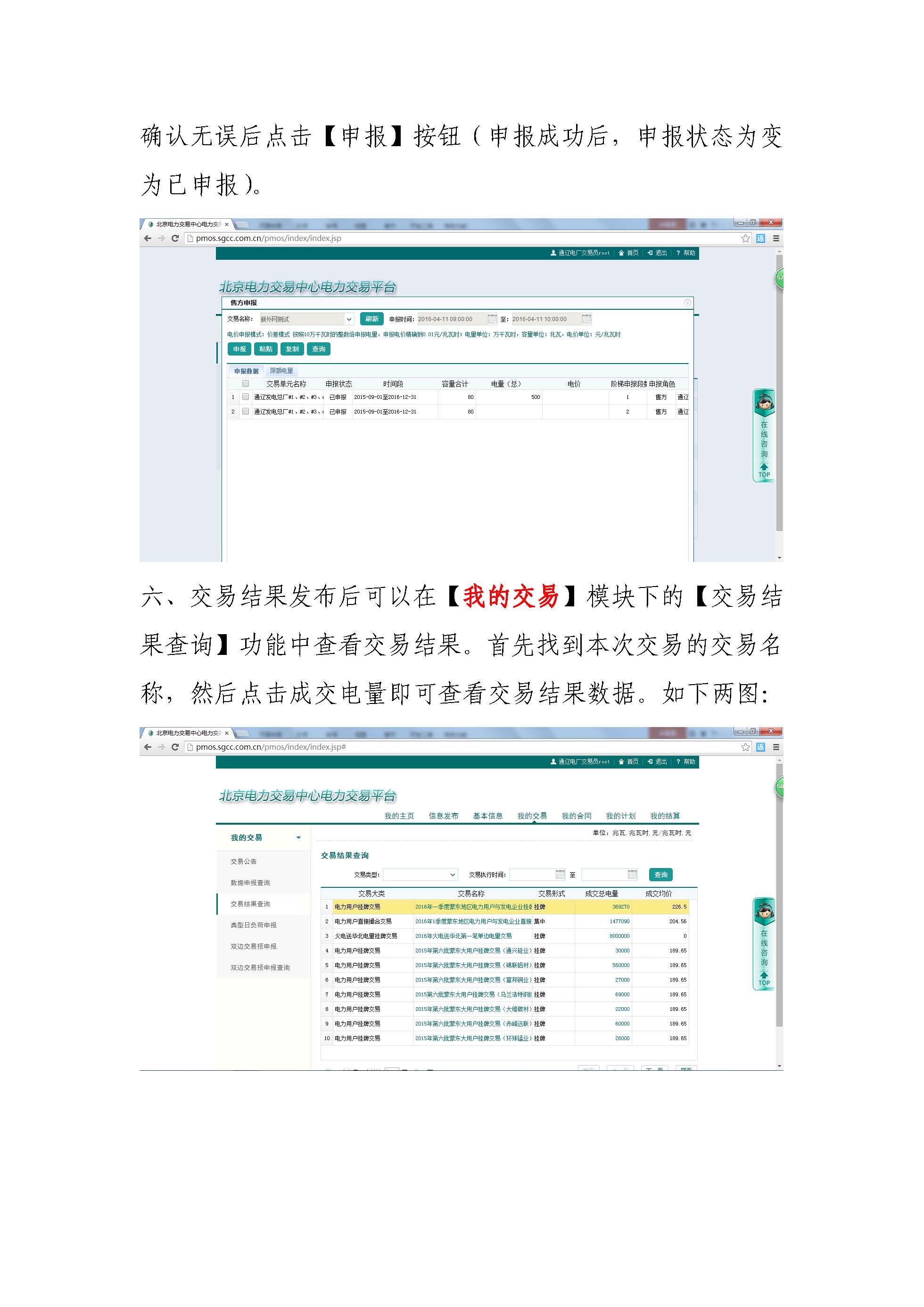Open the 帮助 help icon
This screenshot has height=1307, width=924.
[679, 253]
